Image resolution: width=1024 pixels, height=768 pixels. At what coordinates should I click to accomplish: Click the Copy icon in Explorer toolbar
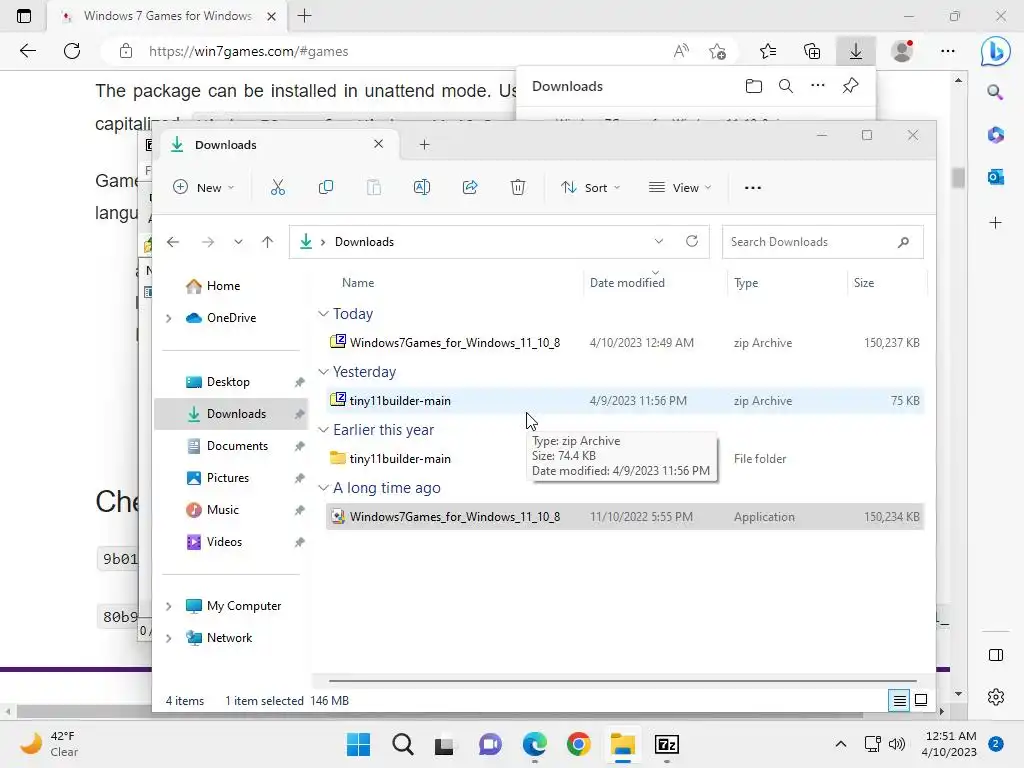pos(325,188)
